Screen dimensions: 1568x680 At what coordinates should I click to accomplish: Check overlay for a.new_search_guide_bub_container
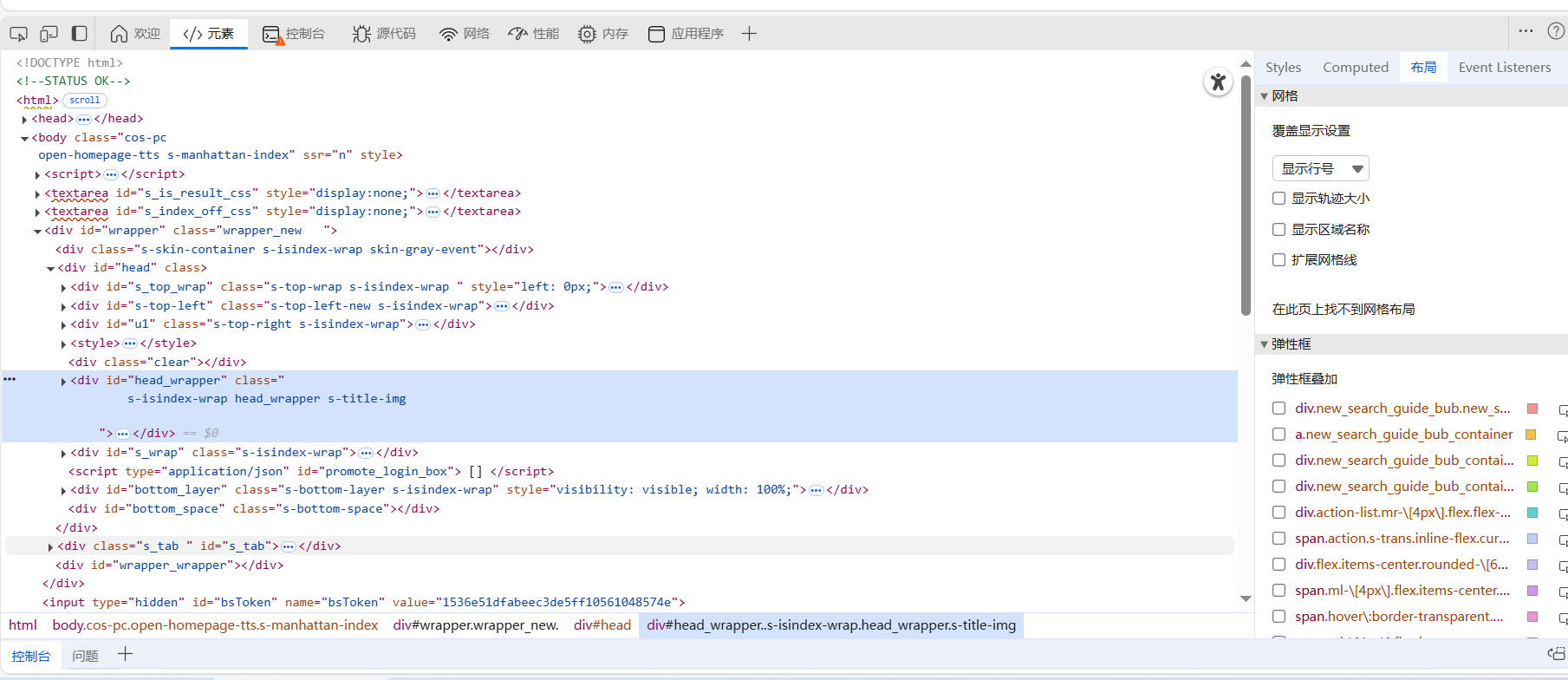coord(1278,435)
